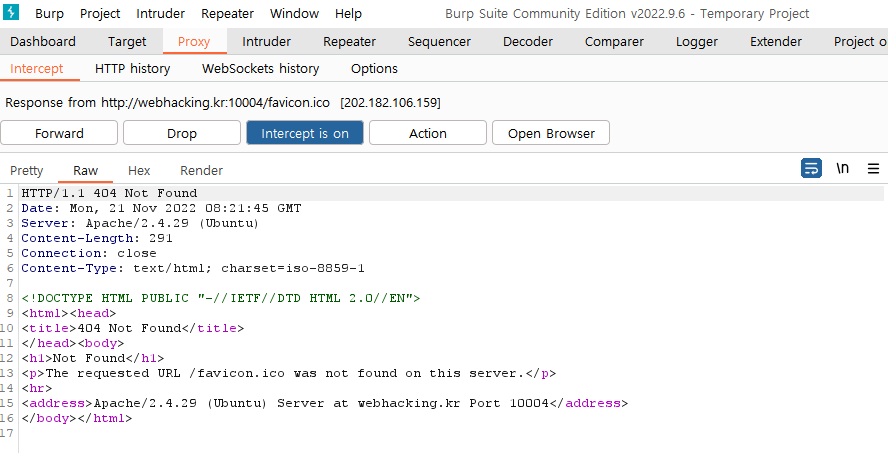Open the Window menu
Image resolution: width=888 pixels, height=453 pixels.
pyautogui.click(x=294, y=14)
